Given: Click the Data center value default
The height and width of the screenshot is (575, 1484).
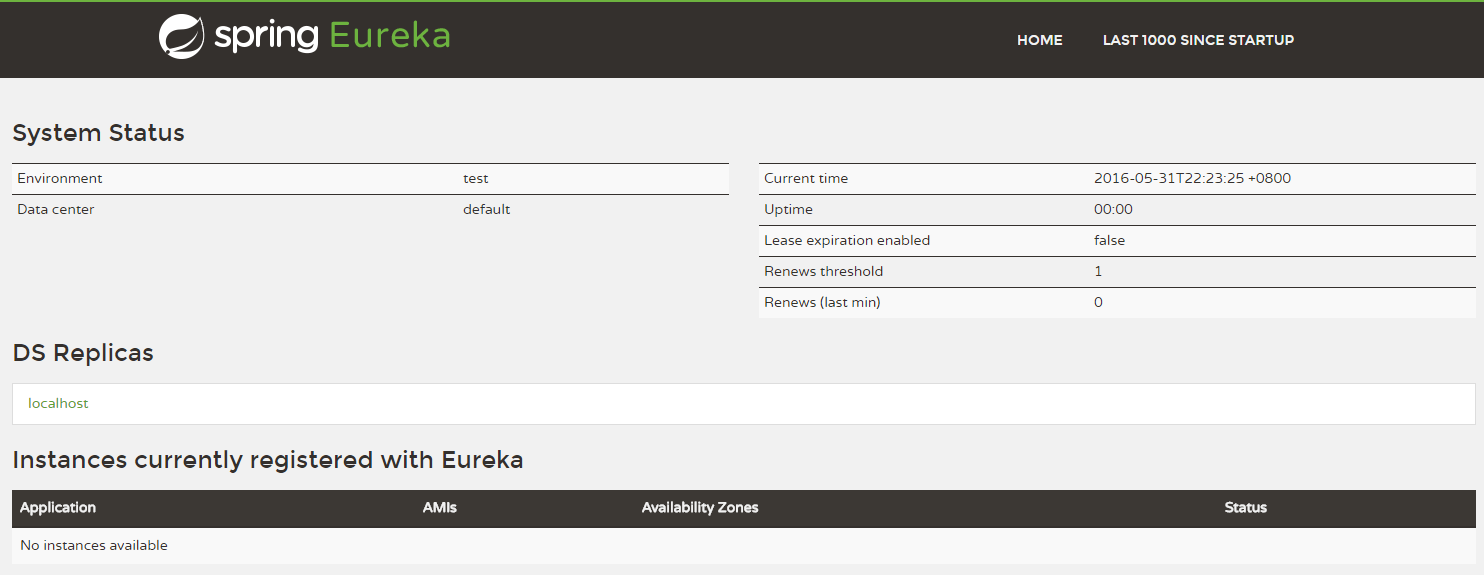Looking at the screenshot, I should click(x=486, y=210).
